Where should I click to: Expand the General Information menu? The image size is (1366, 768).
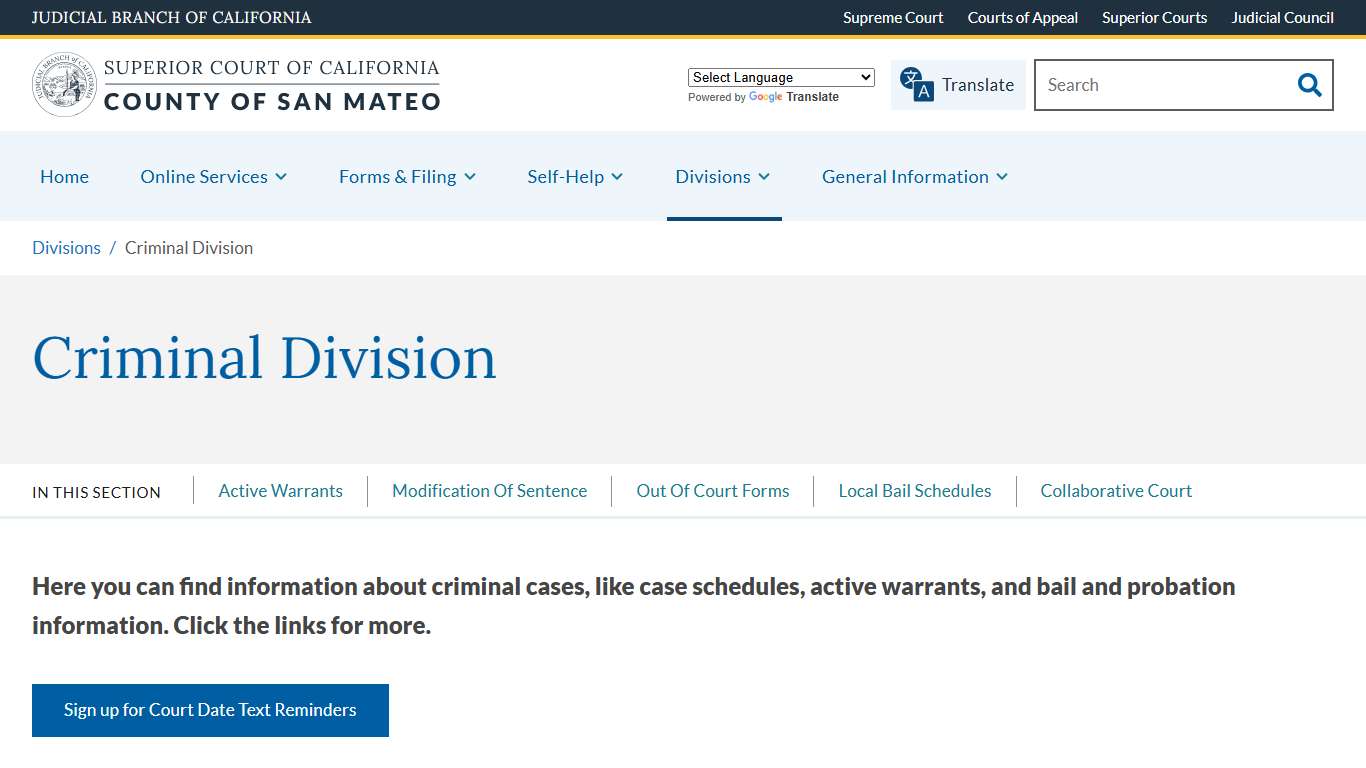point(913,176)
